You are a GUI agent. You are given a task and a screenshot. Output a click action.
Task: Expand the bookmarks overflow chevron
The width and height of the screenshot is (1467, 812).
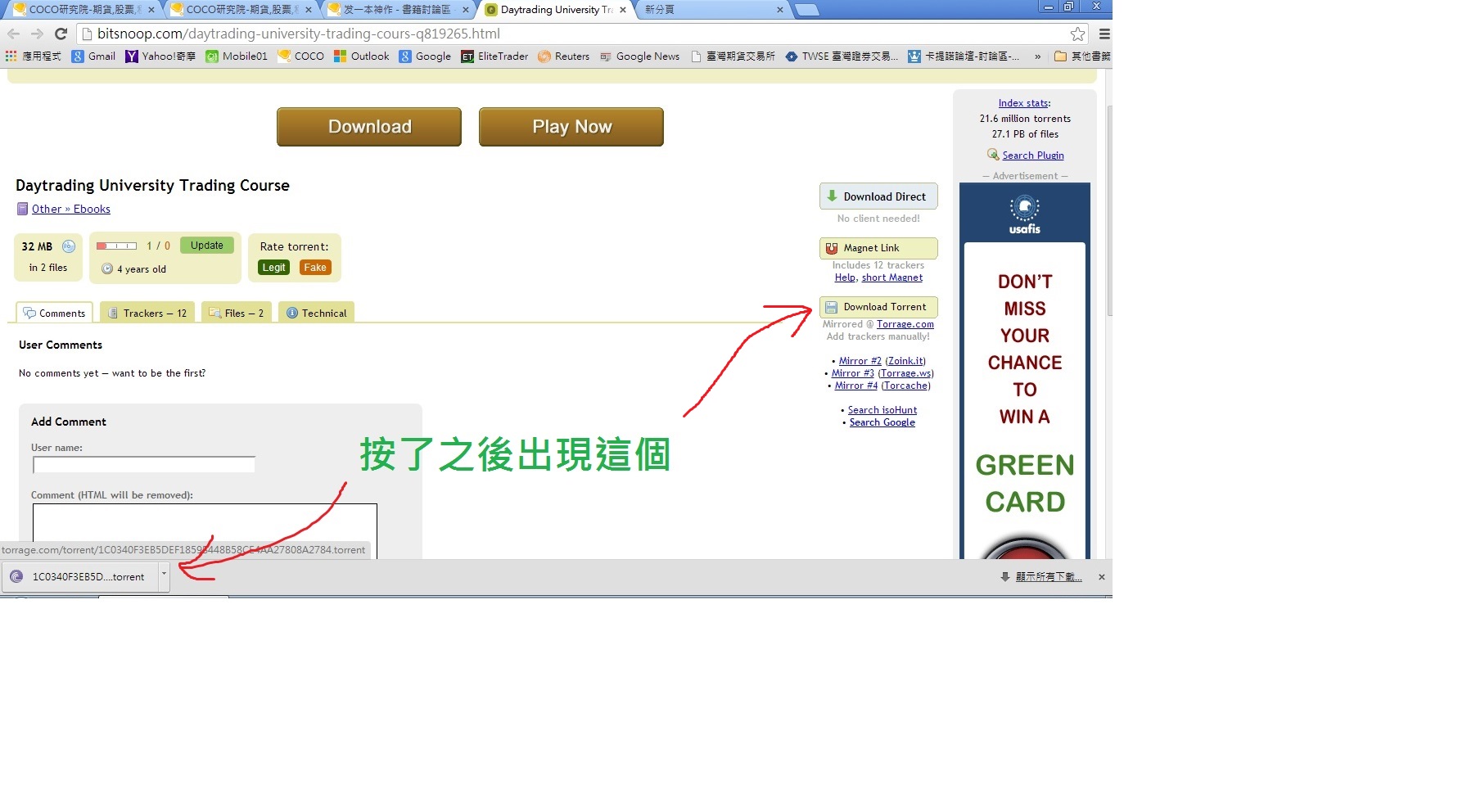click(x=1037, y=56)
